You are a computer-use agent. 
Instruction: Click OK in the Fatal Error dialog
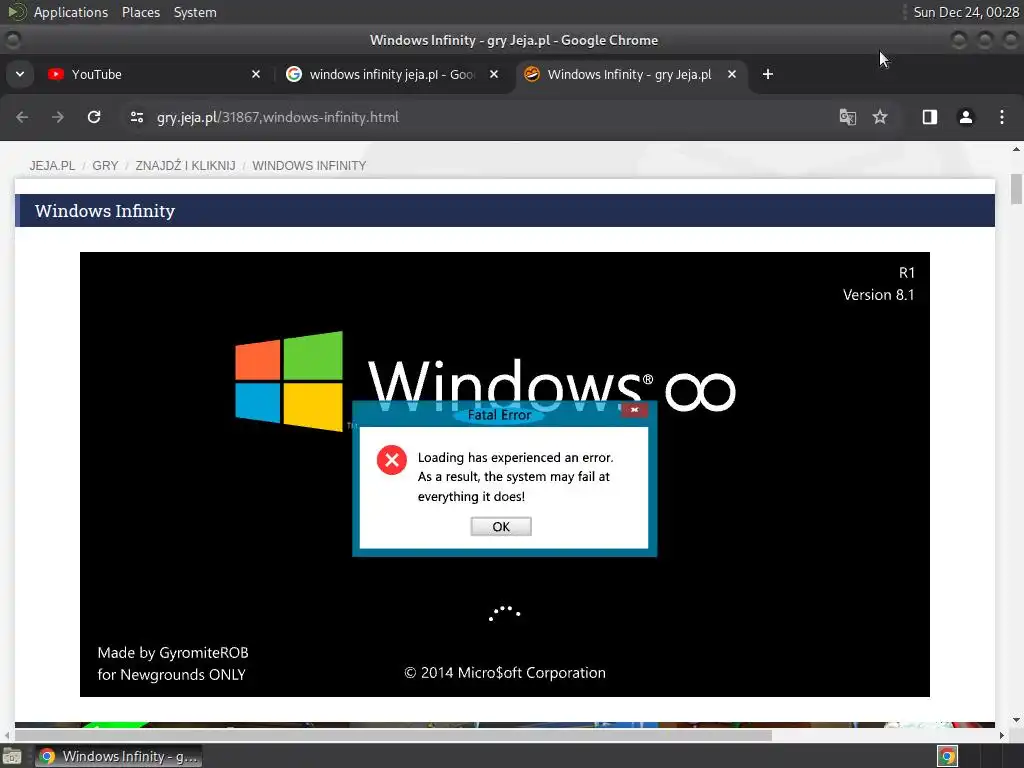click(501, 526)
